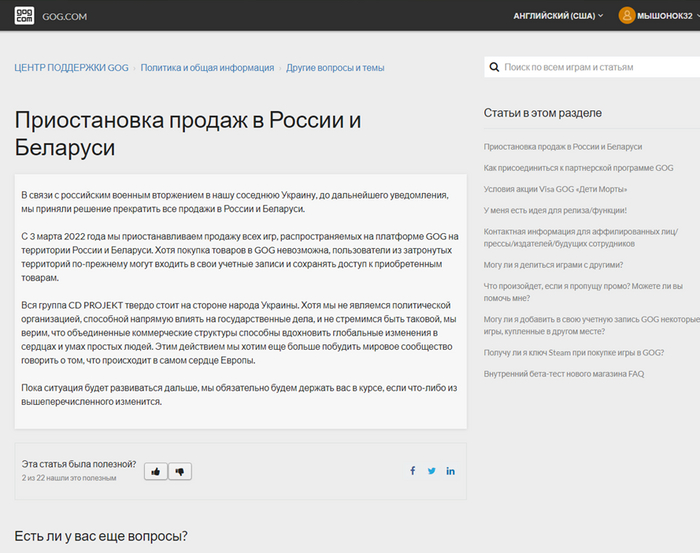The image size is (700, 553).
Task: Open internal beta test store FAQ article
Action: (x=564, y=374)
